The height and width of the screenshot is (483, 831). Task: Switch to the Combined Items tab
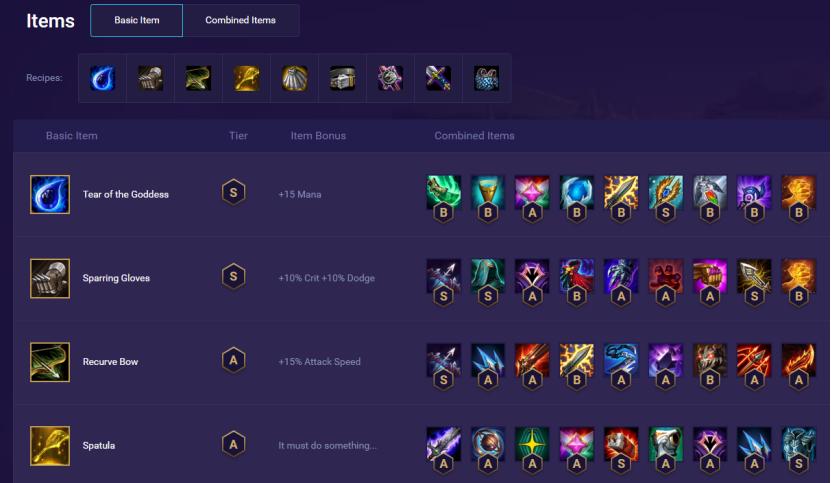[x=241, y=20]
